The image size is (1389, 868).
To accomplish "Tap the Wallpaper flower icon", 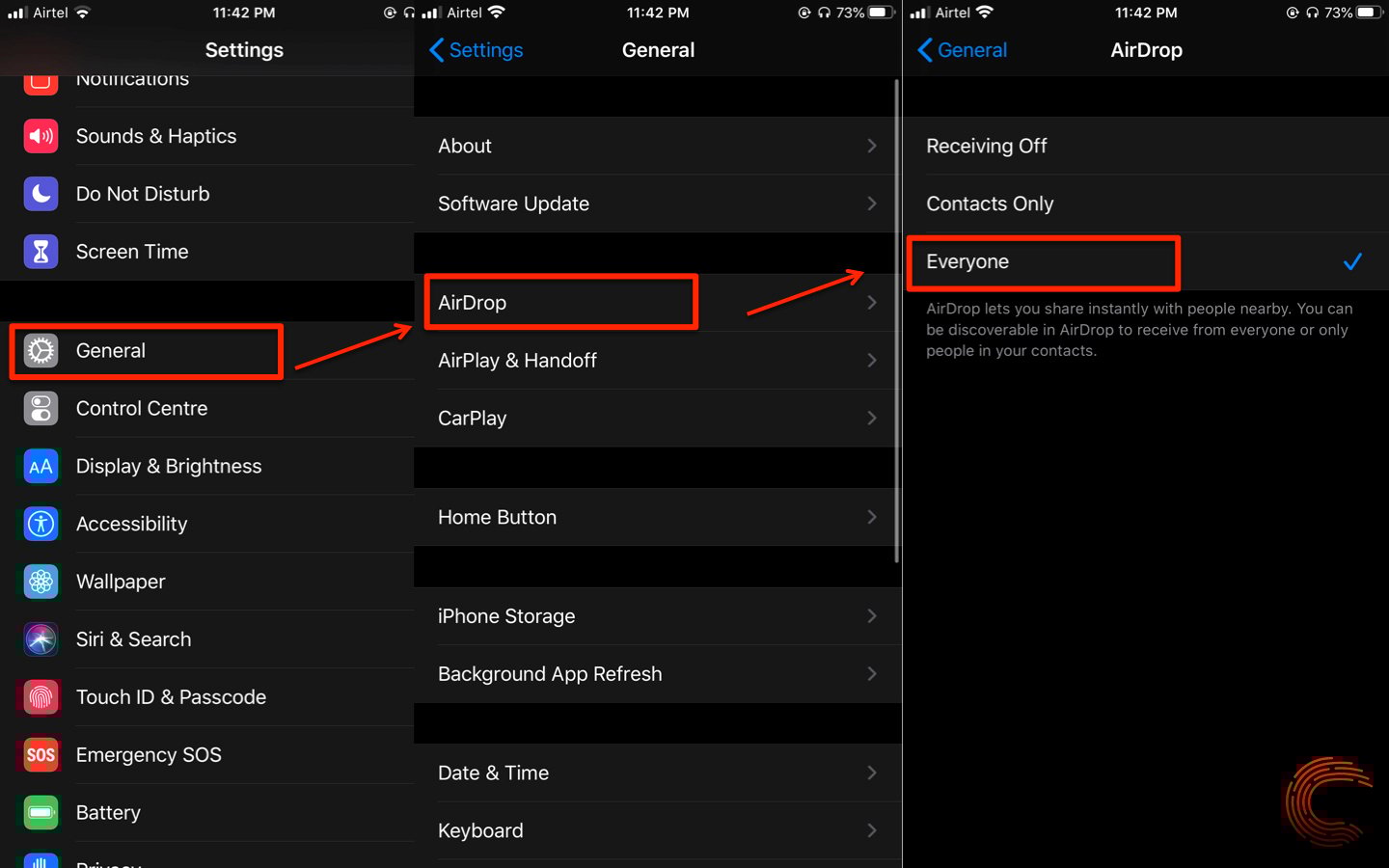I will tap(41, 582).
